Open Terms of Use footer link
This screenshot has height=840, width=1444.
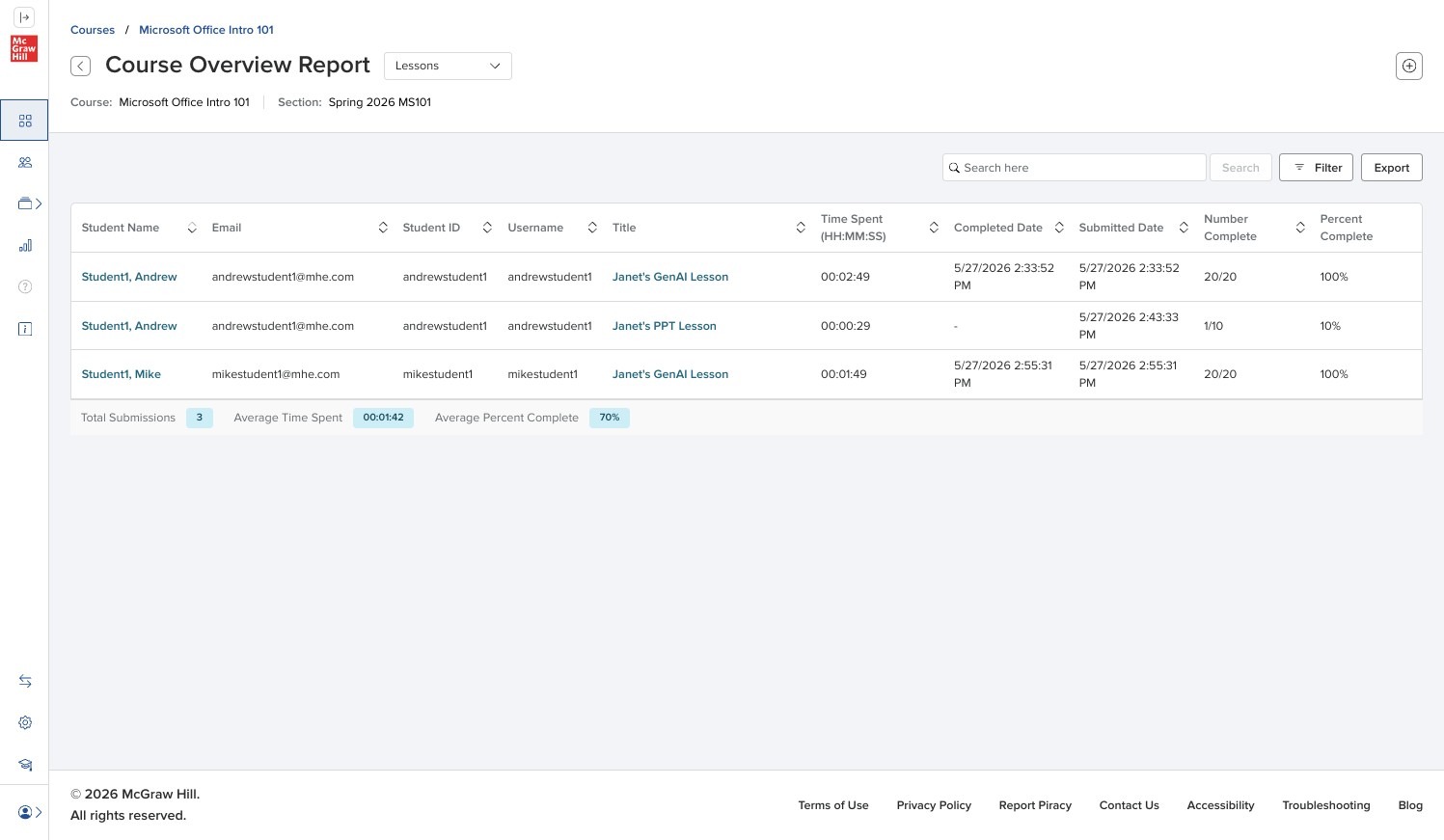[833, 805]
